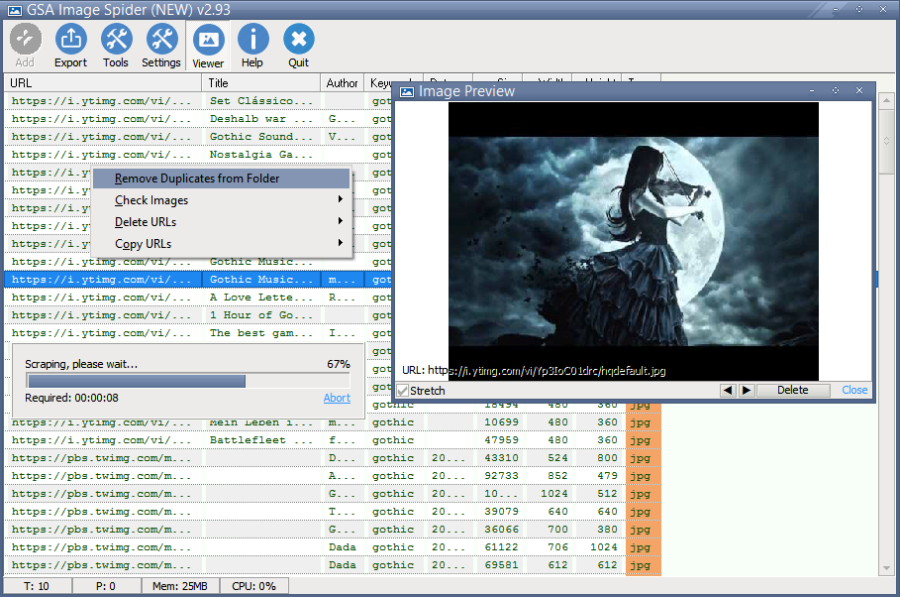This screenshot has width=900, height=597.
Task: Switch to the Viewer tab icon
Action: tap(208, 46)
